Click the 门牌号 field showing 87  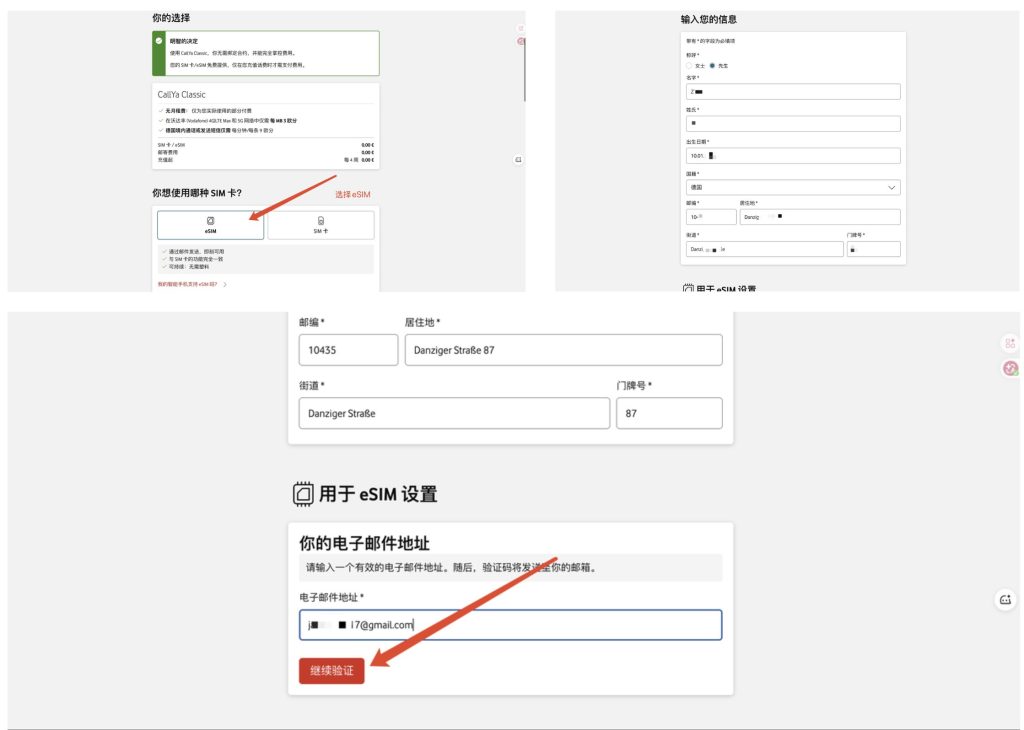click(670, 412)
